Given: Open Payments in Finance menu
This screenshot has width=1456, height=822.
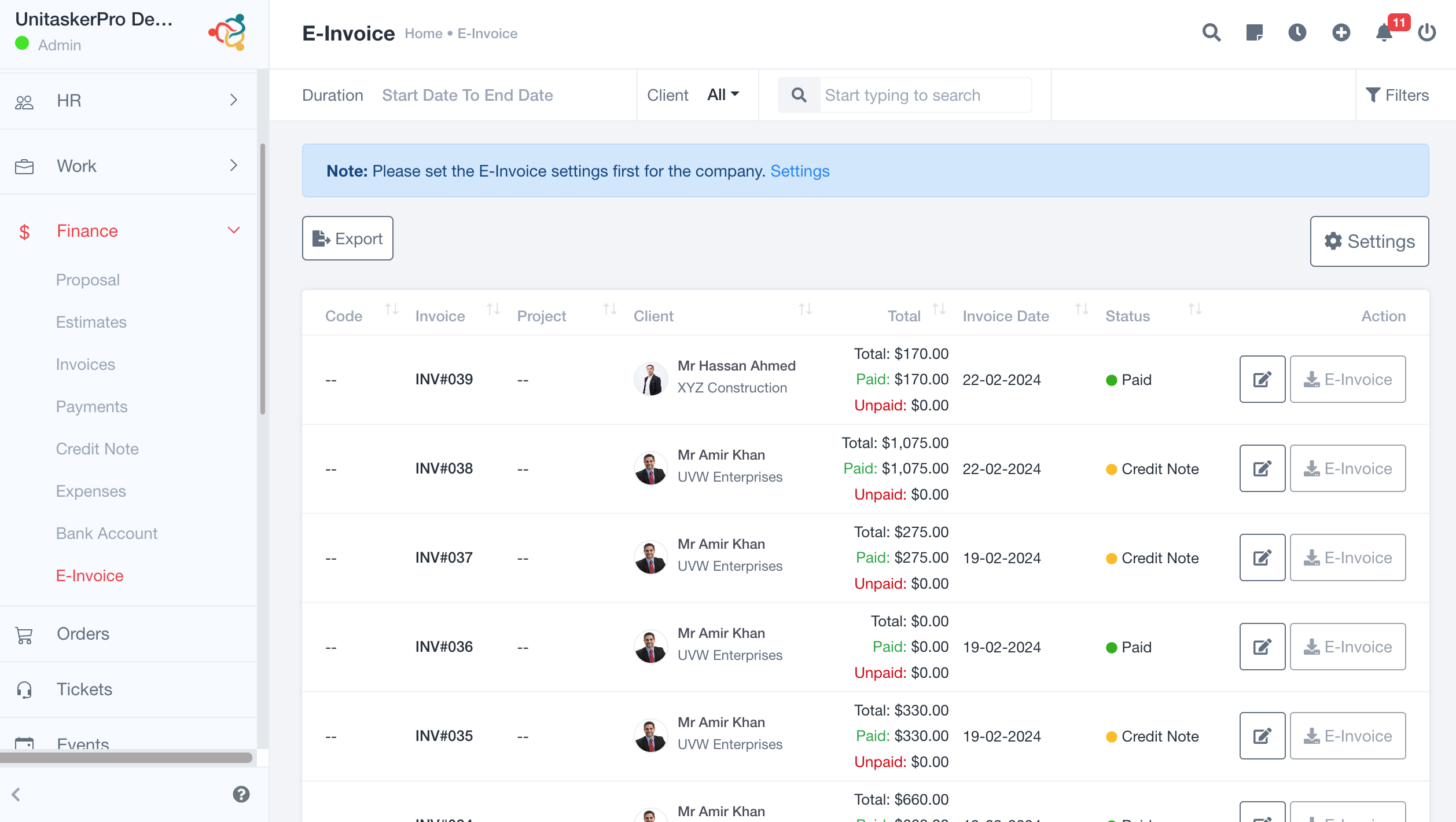Looking at the screenshot, I should coord(92,406).
